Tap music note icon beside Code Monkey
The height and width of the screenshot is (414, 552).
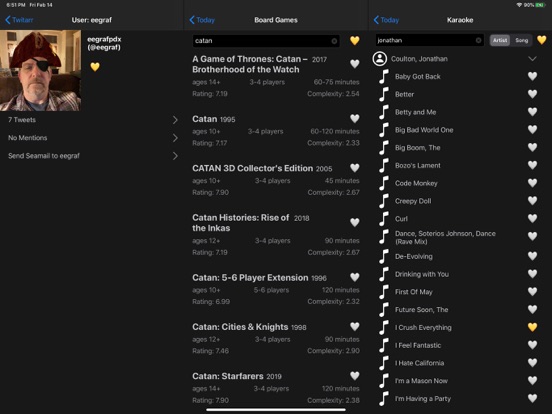(384, 183)
